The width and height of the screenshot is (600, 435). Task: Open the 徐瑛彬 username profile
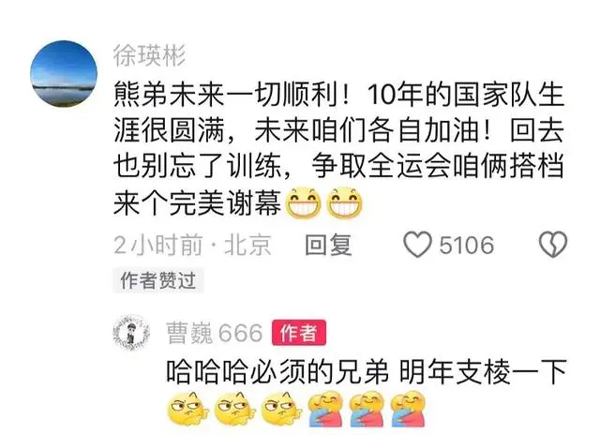(149, 55)
